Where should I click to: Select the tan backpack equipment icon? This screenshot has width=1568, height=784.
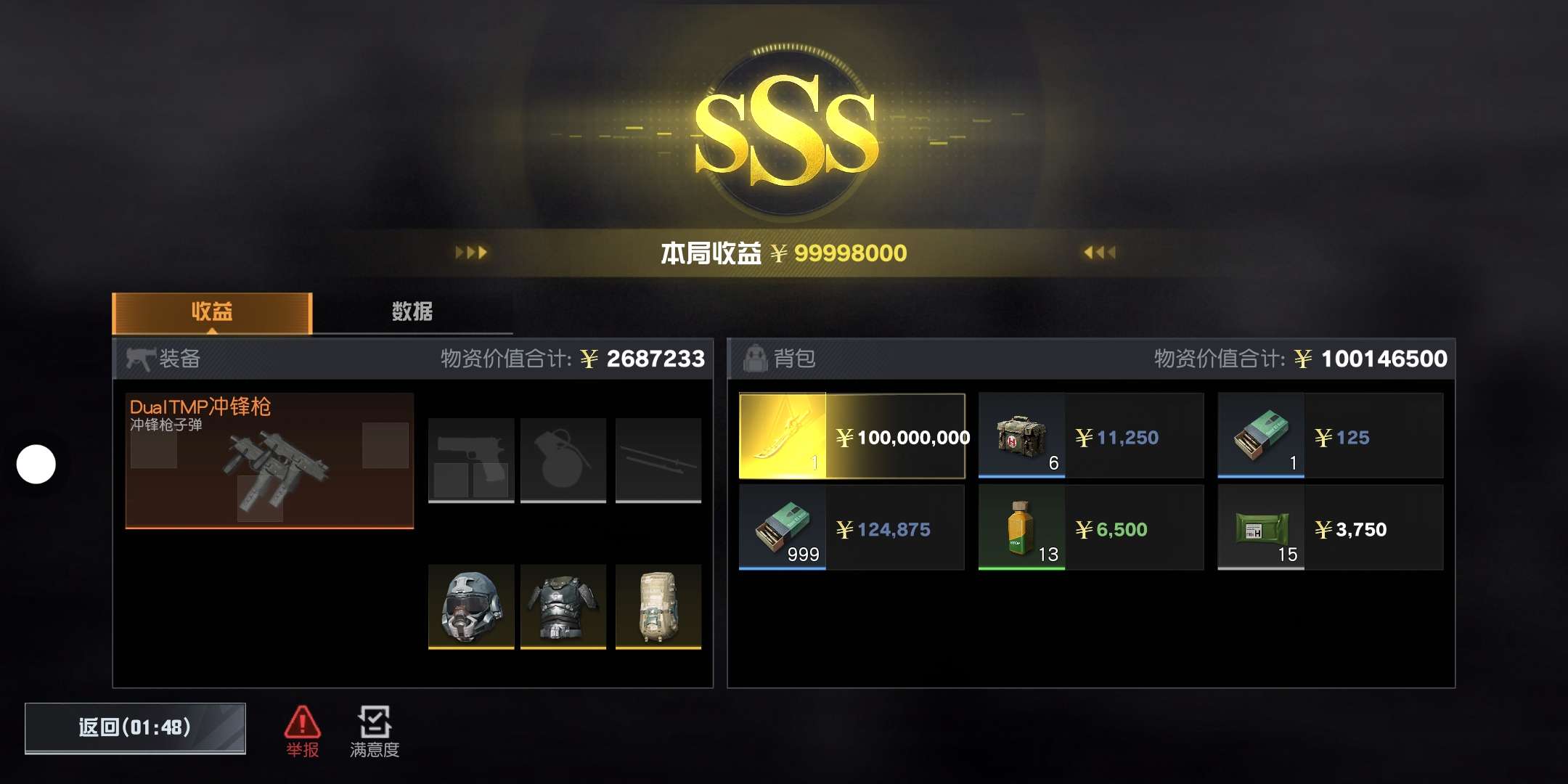click(658, 606)
